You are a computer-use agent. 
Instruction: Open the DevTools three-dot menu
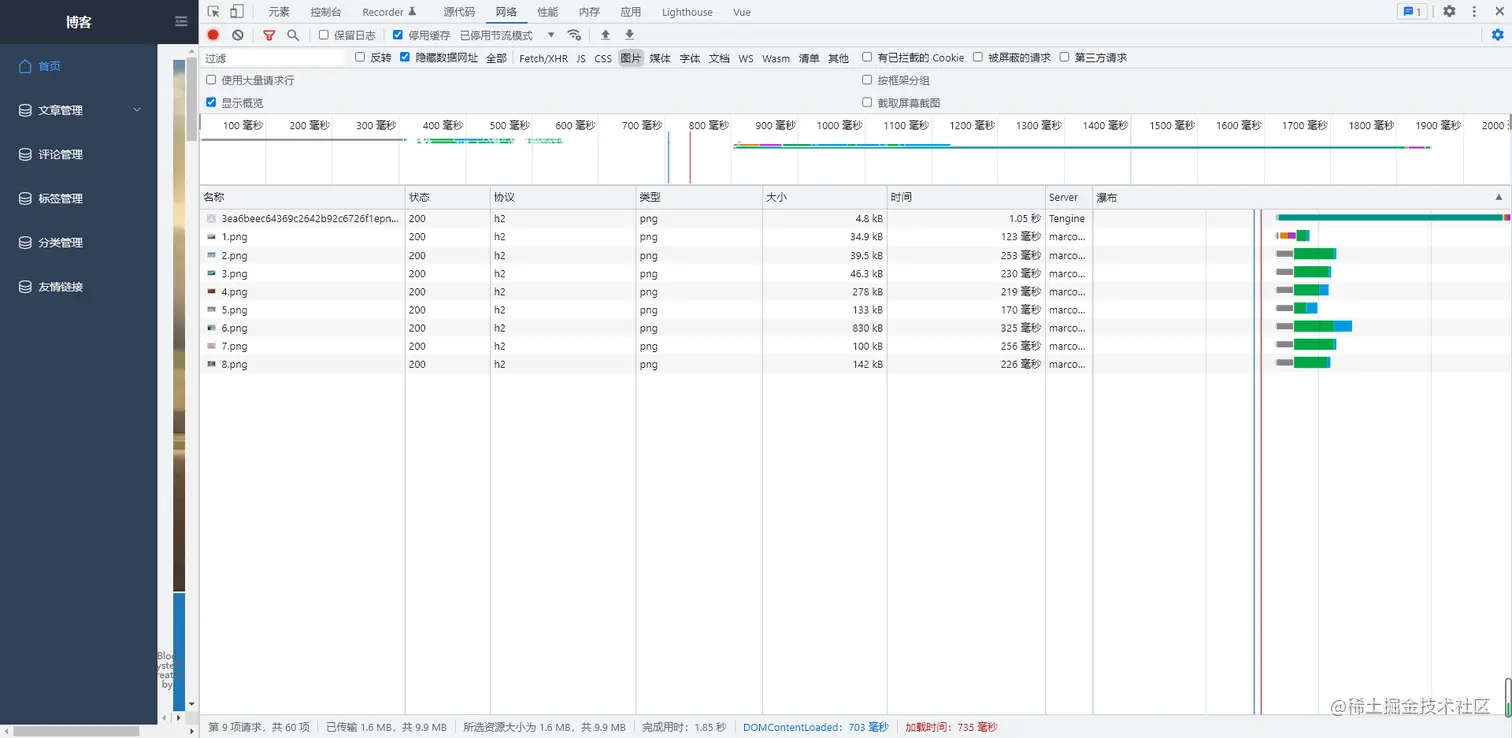pyautogui.click(x=1474, y=12)
